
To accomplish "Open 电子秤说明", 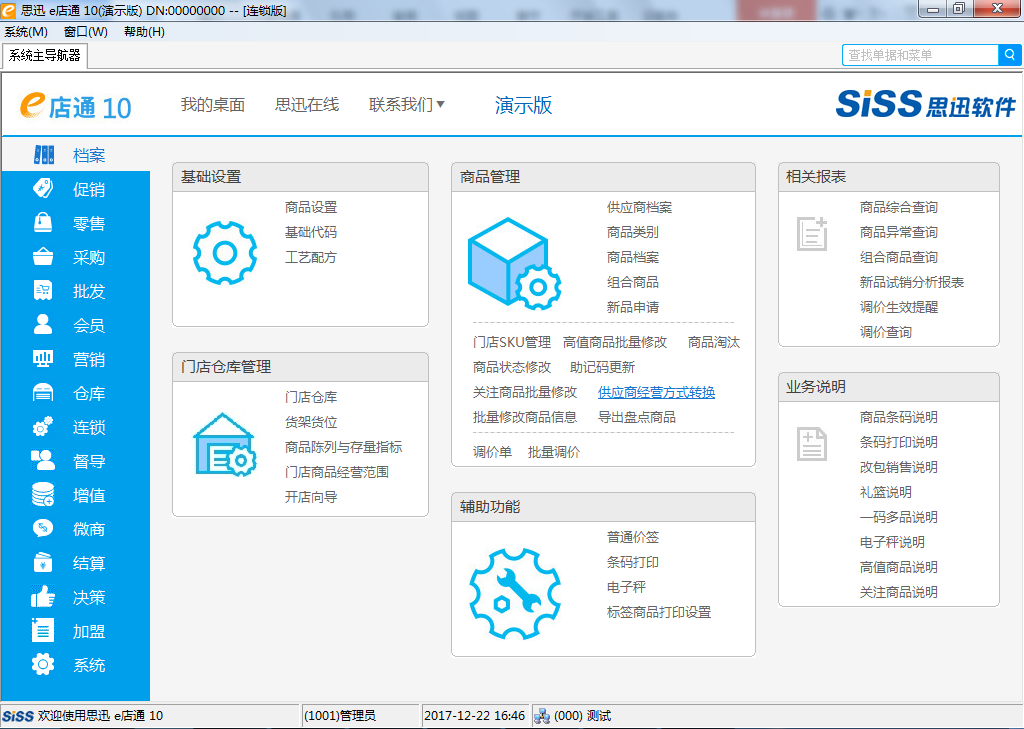I will pos(892,542).
